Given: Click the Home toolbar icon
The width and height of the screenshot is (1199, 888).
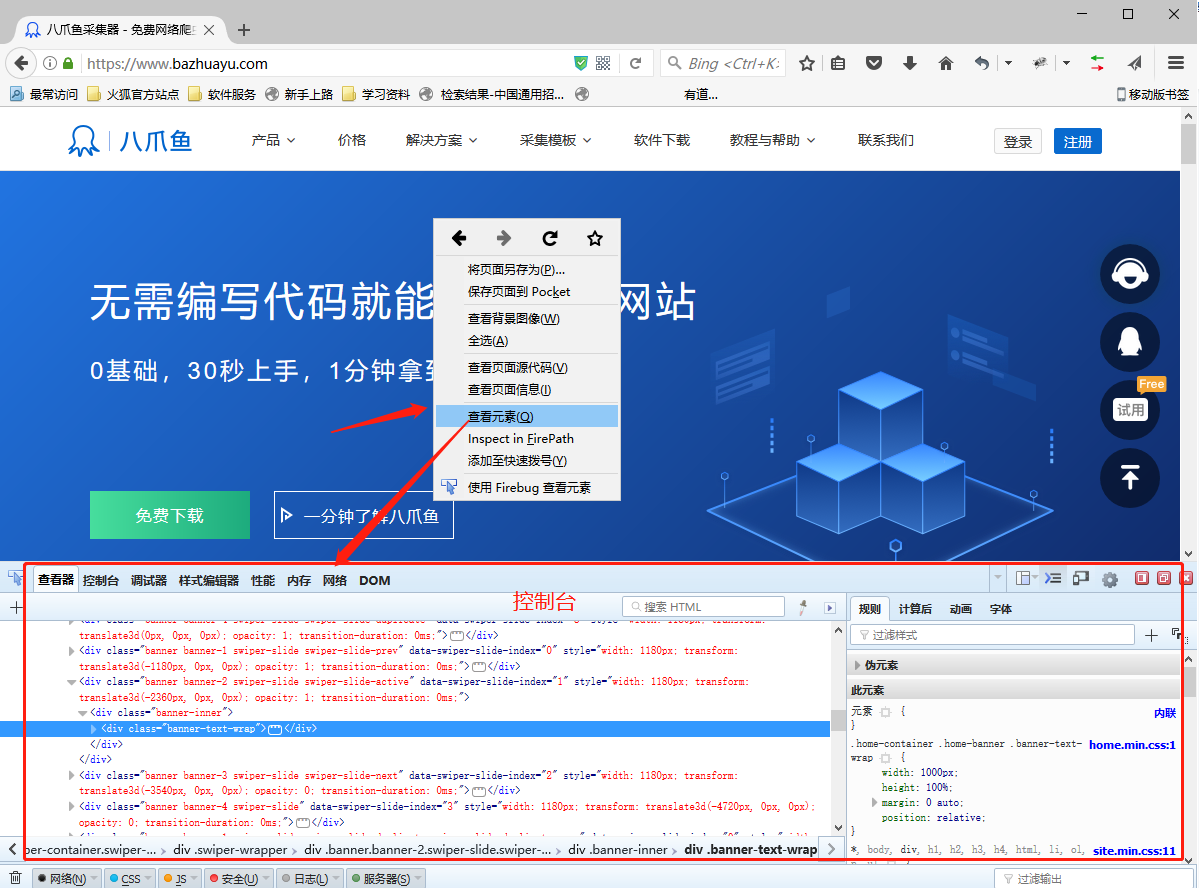Looking at the screenshot, I should (x=946, y=63).
